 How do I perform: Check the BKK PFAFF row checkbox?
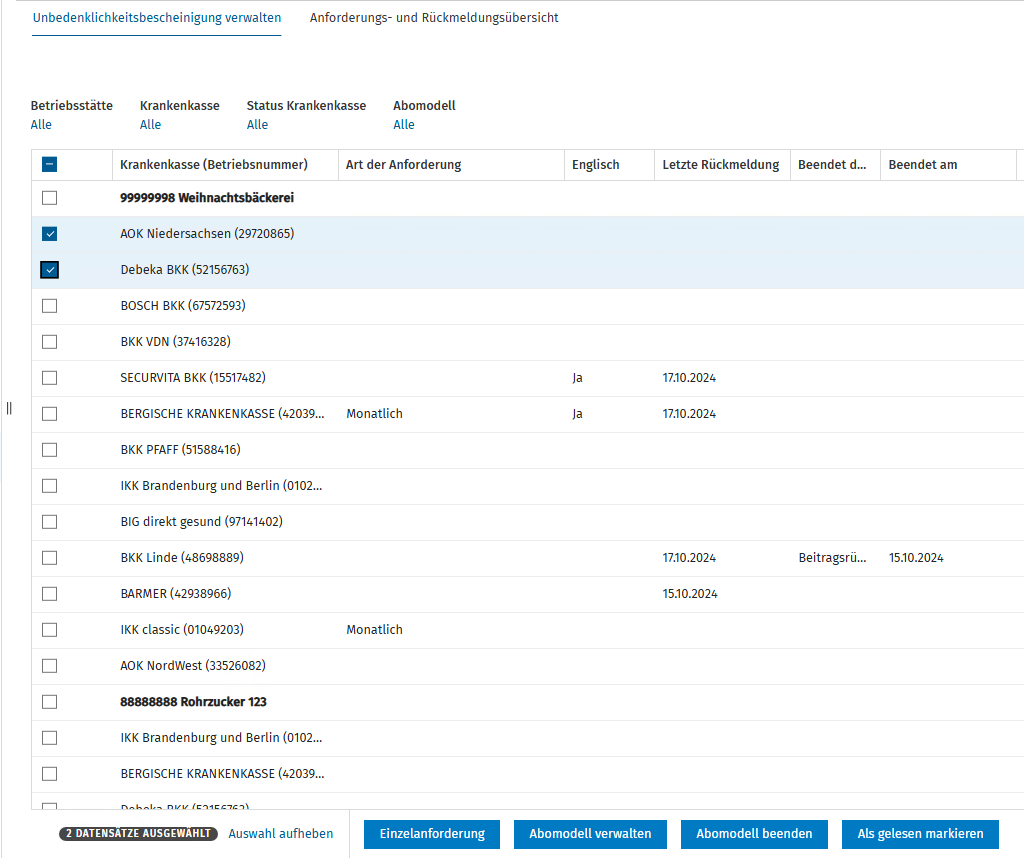click(50, 450)
